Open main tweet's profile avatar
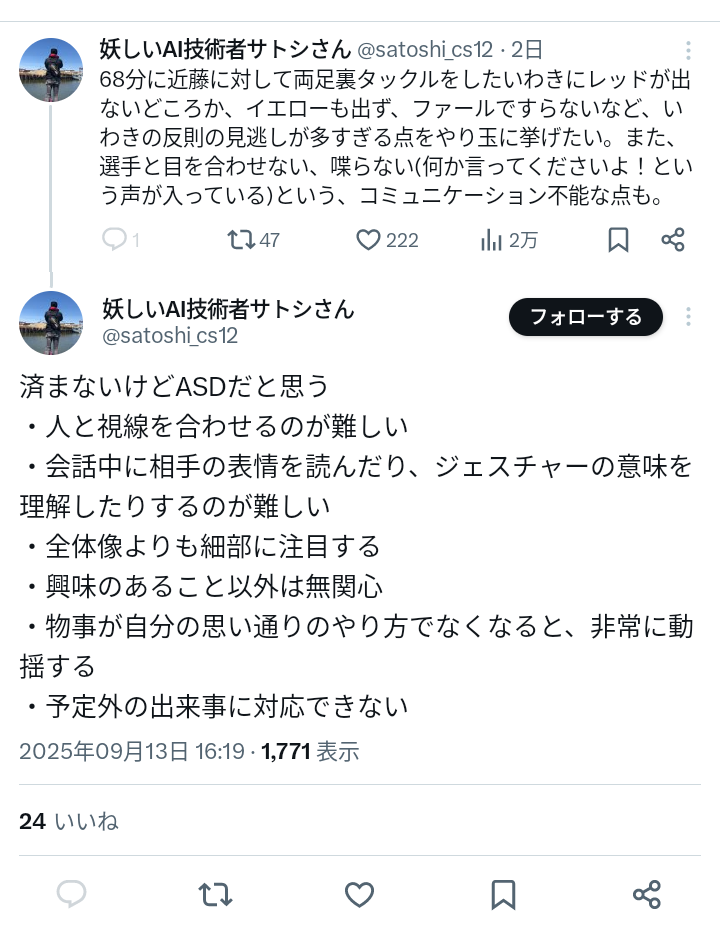Screen dimensions: 720x932 [x=51, y=323]
